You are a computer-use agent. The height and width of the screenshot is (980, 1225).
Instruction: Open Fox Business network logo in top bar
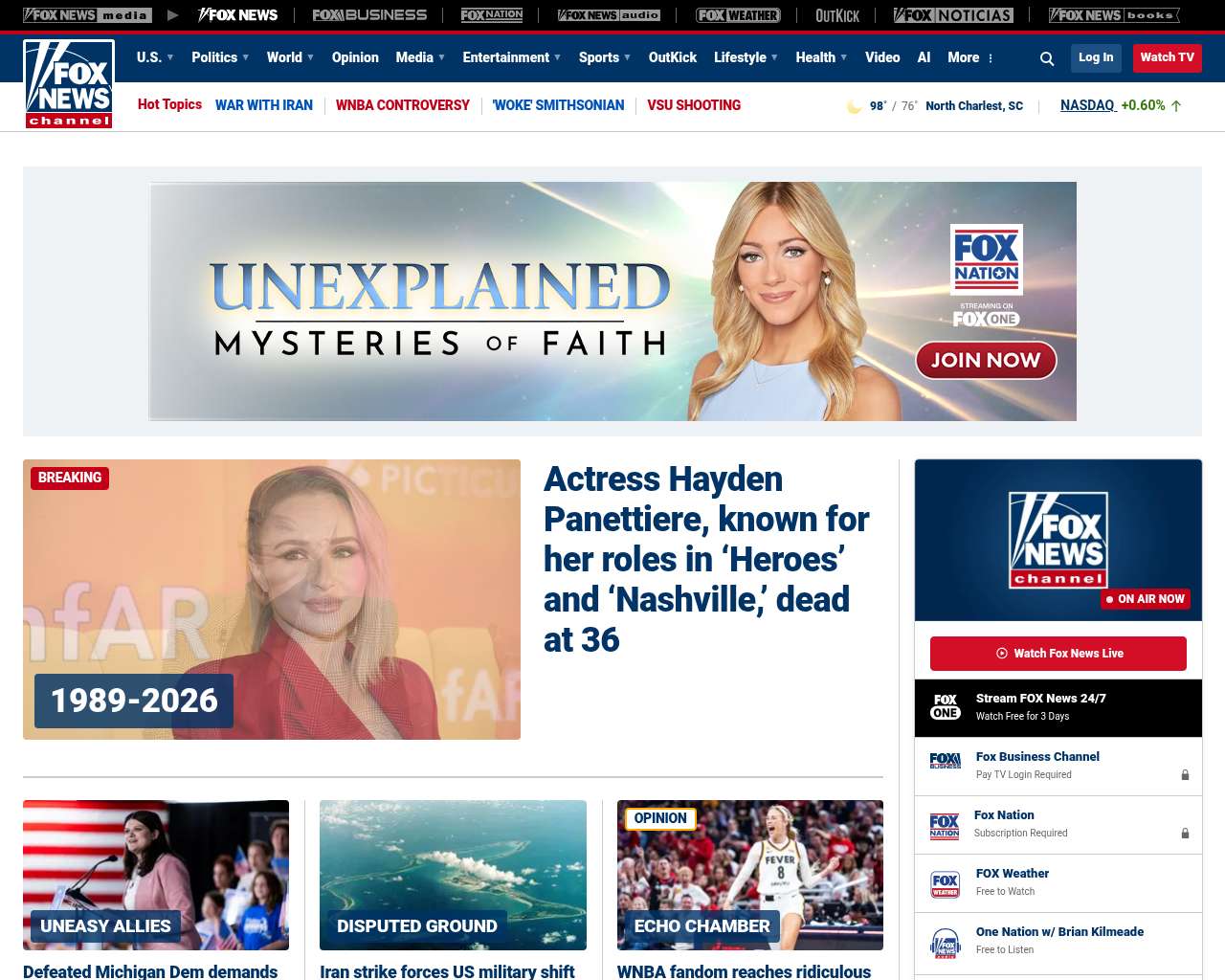pos(369,15)
